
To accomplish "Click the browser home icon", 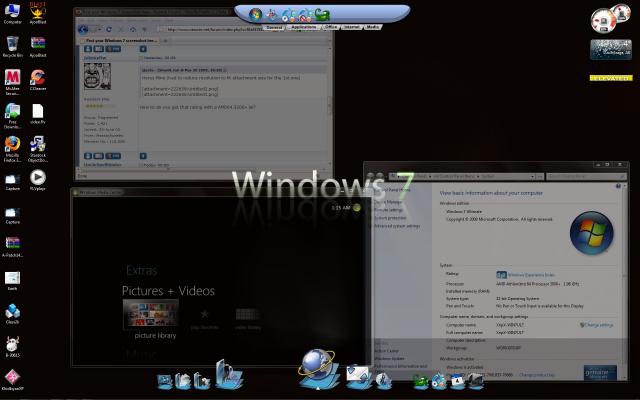I will pyautogui.click(x=133, y=29).
